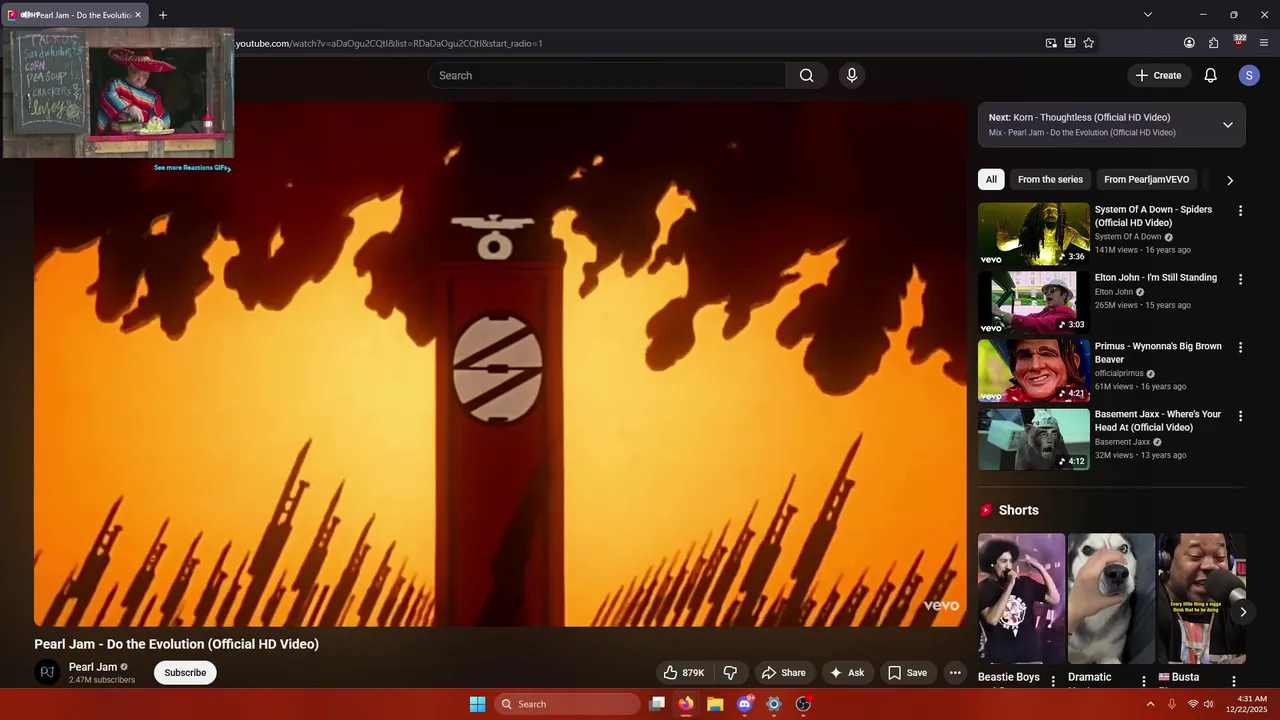
Task: Open uBlock extension with 322 badge
Action: pos(1239,42)
